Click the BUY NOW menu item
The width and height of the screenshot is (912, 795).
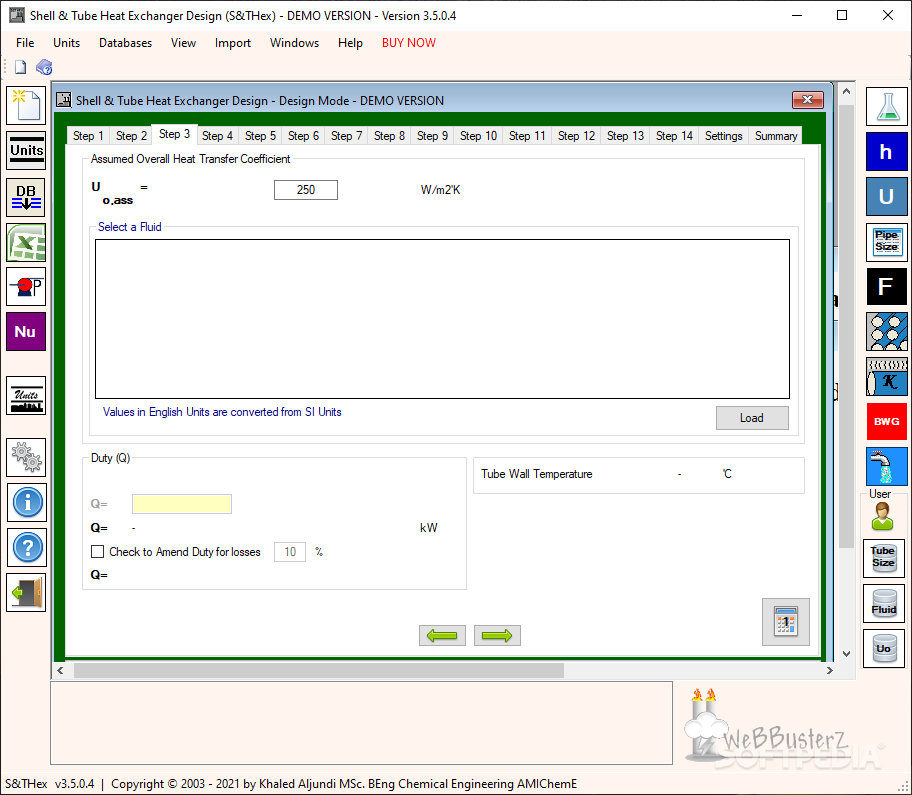coord(408,42)
